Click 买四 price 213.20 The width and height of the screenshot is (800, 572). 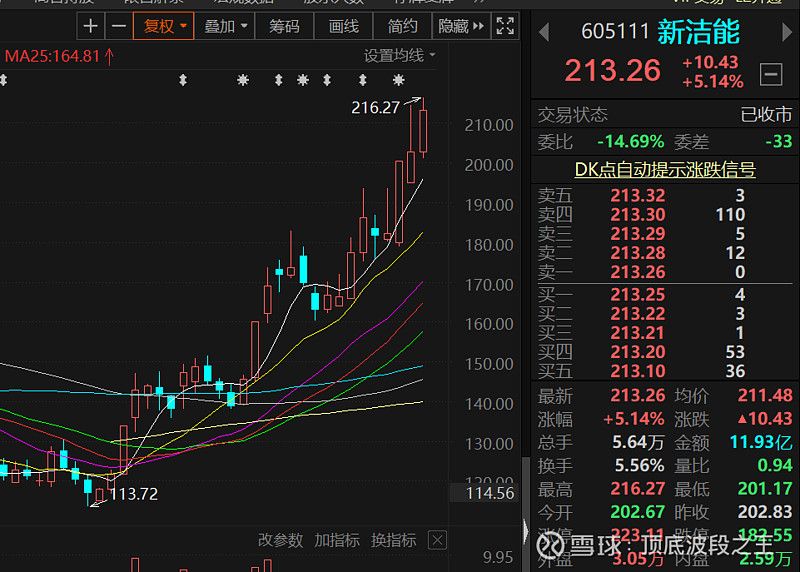point(638,352)
